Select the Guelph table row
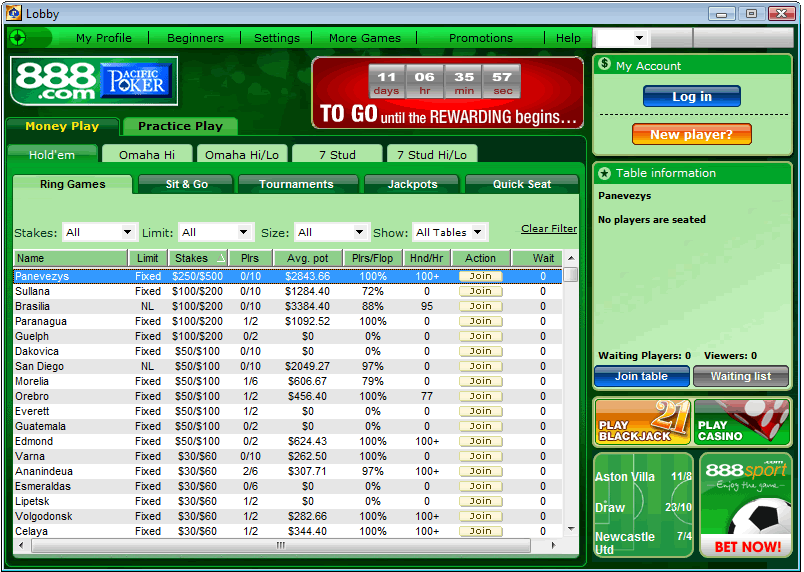Image resolution: width=804 pixels, height=572 pixels. tap(288, 336)
